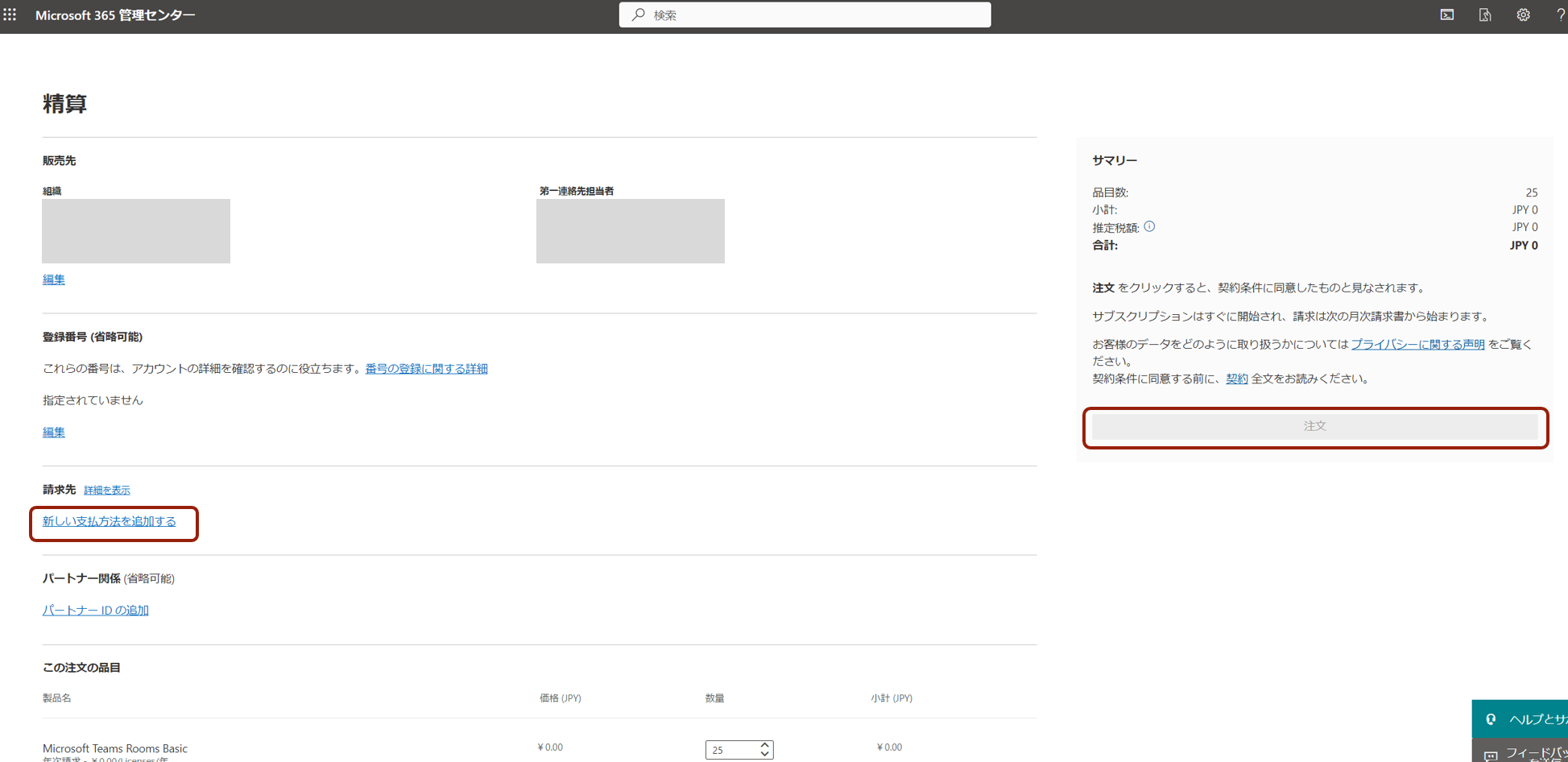1568x762 pixels.
Task: Click the 価格 (JPY) column header
Action: (x=561, y=698)
